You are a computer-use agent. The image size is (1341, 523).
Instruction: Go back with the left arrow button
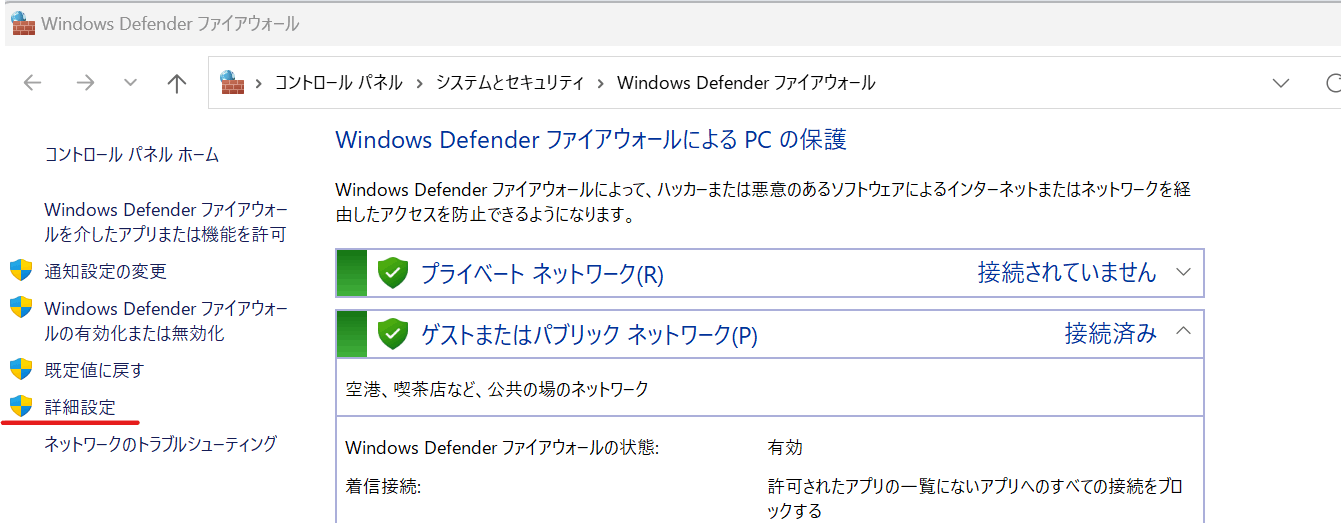pyautogui.click(x=33, y=83)
